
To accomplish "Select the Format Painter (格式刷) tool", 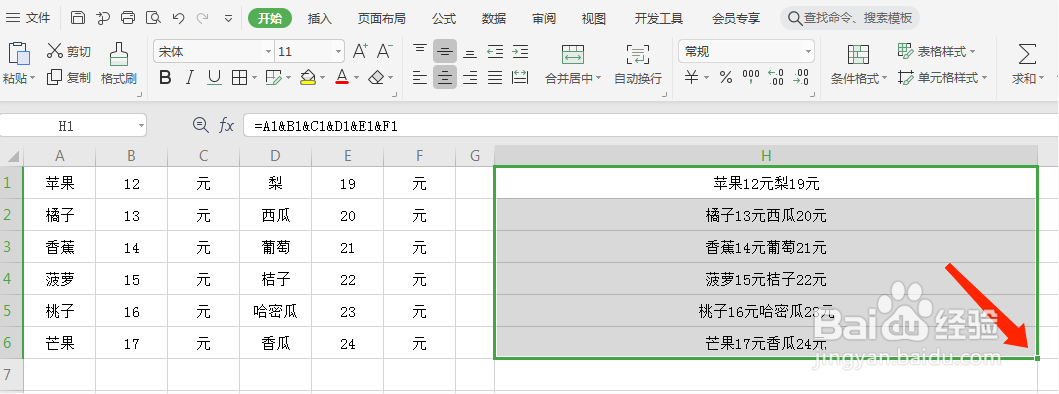I will click(119, 64).
